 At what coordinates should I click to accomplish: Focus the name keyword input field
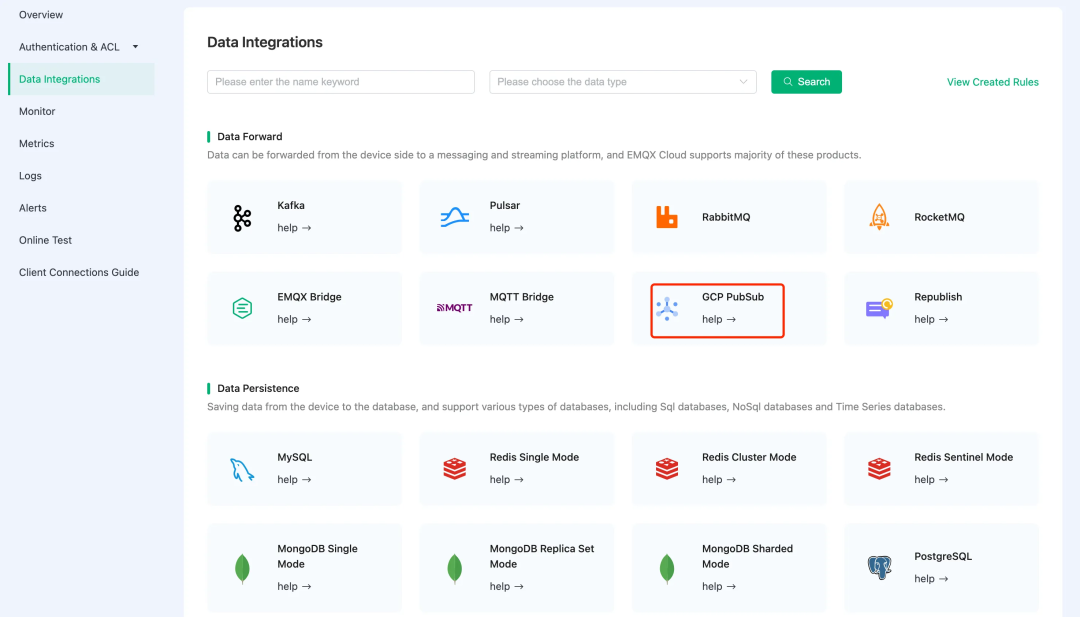pyautogui.click(x=340, y=82)
